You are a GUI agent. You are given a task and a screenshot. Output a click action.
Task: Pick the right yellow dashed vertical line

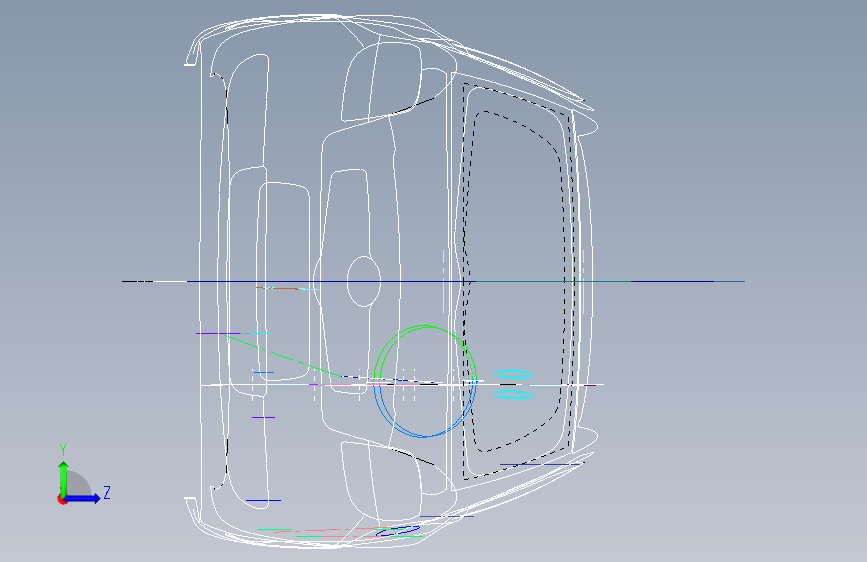click(x=583, y=282)
